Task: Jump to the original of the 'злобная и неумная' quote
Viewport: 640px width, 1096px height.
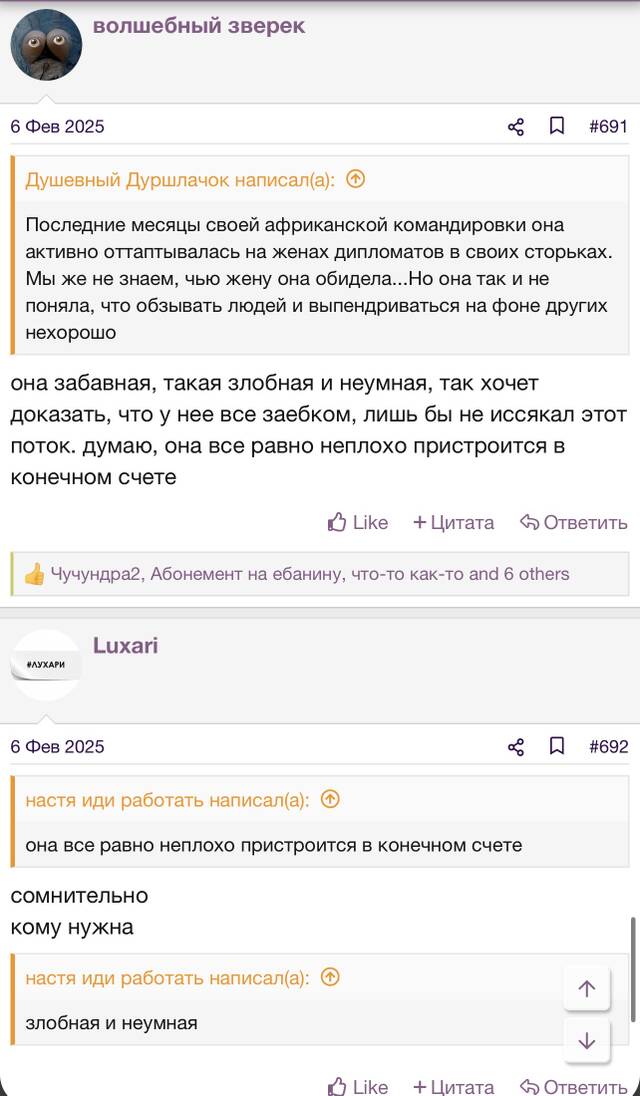Action: [x=330, y=978]
